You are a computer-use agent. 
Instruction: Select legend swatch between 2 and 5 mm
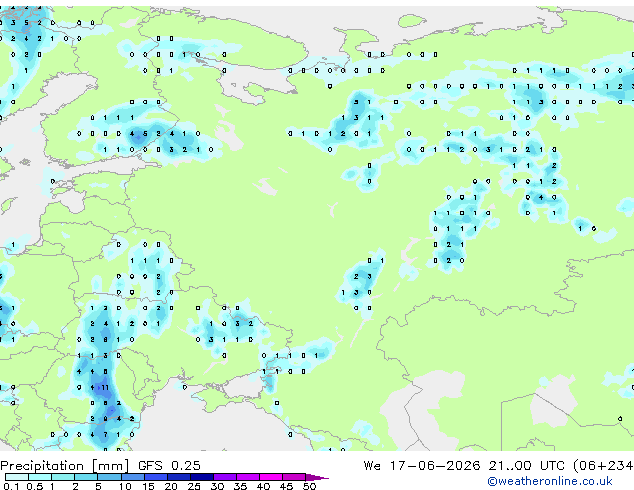(86, 477)
